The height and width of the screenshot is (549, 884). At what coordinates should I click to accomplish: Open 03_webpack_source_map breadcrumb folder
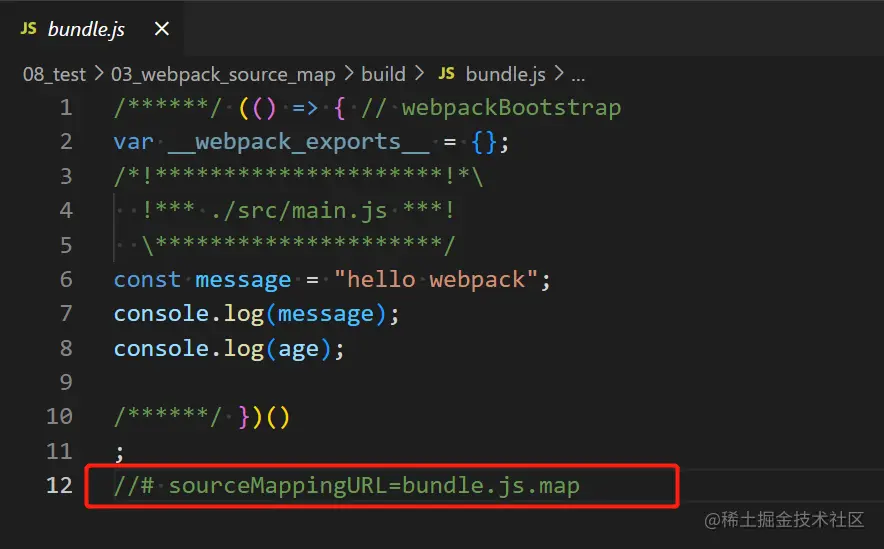point(223,74)
